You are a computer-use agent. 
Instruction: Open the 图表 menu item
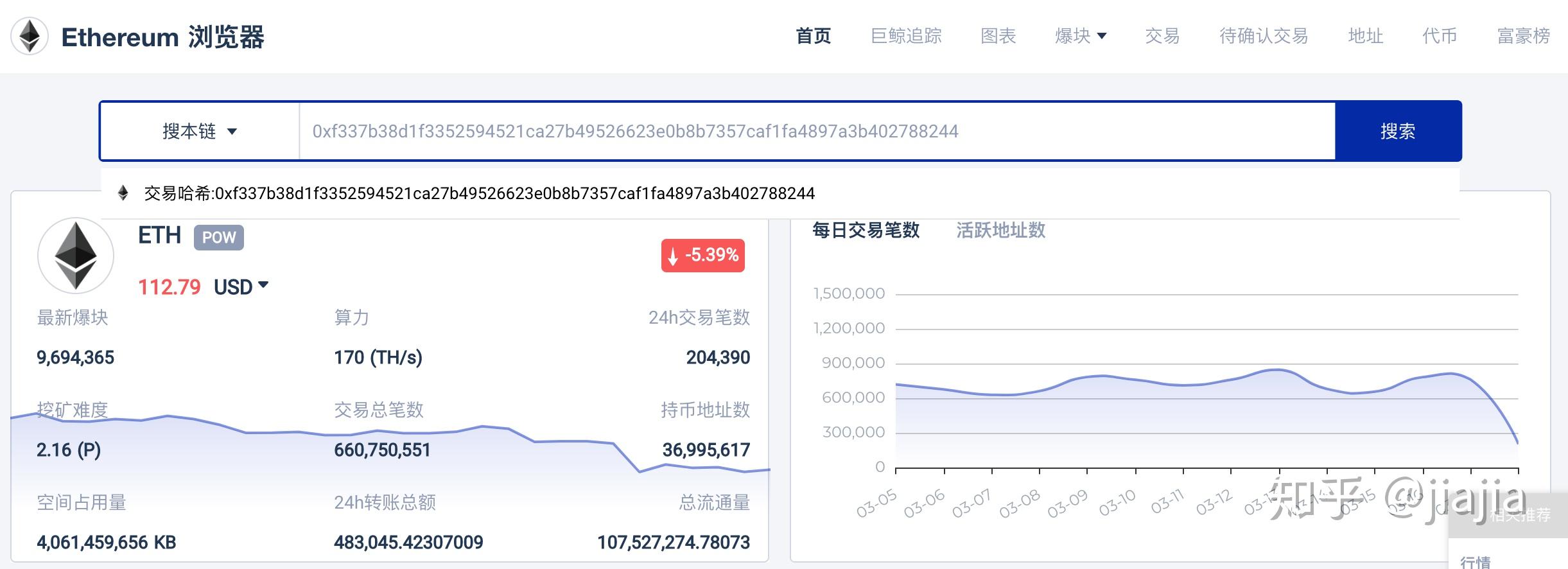(998, 36)
